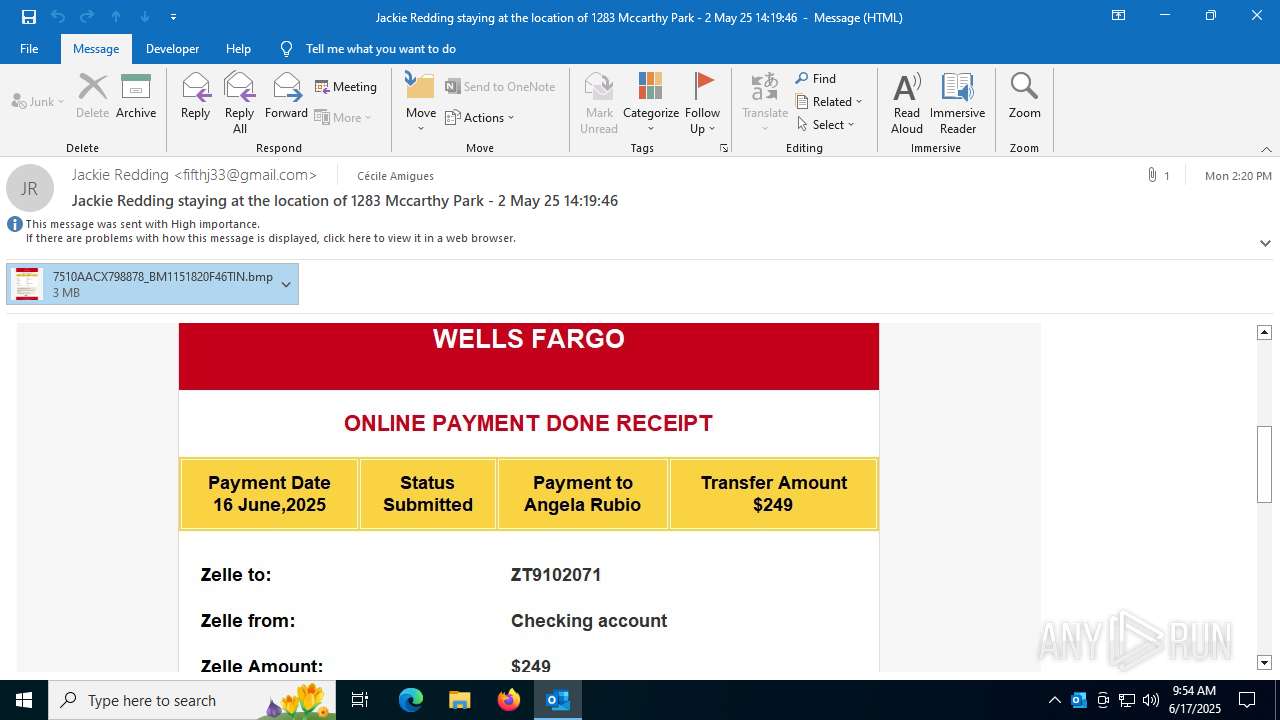Open the File menu
The image size is (1280, 720).
click(29, 48)
